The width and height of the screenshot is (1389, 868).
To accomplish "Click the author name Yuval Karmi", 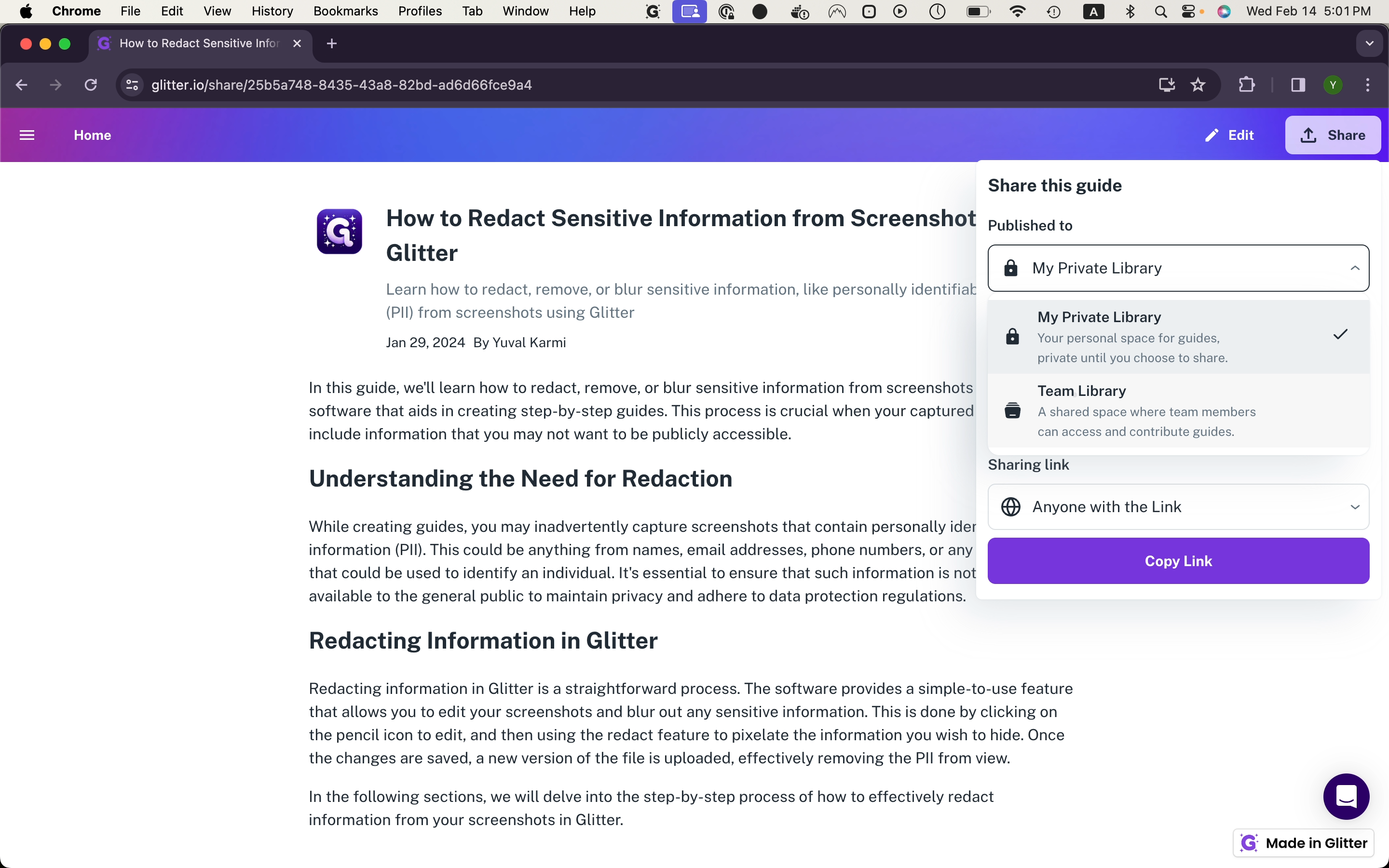I will pos(529,342).
